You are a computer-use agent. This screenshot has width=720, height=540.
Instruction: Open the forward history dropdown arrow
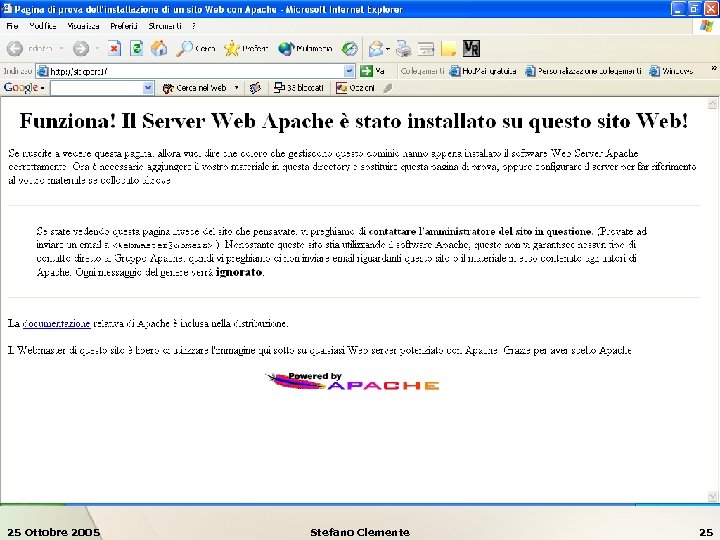tap(97, 48)
